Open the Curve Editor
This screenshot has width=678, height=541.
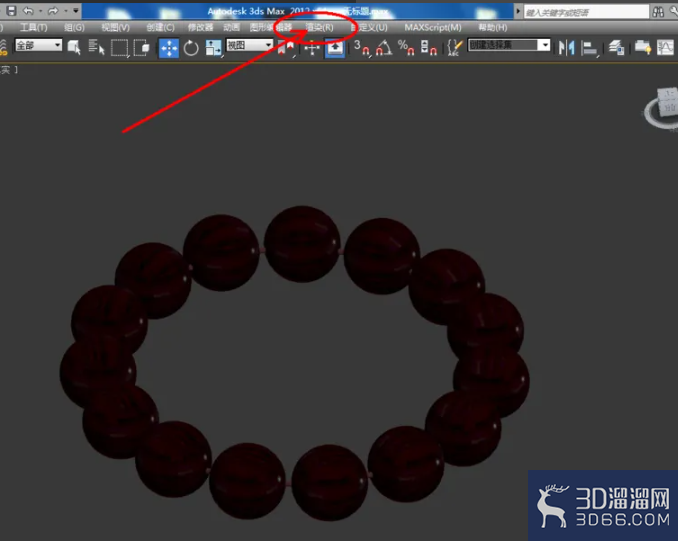(665, 48)
